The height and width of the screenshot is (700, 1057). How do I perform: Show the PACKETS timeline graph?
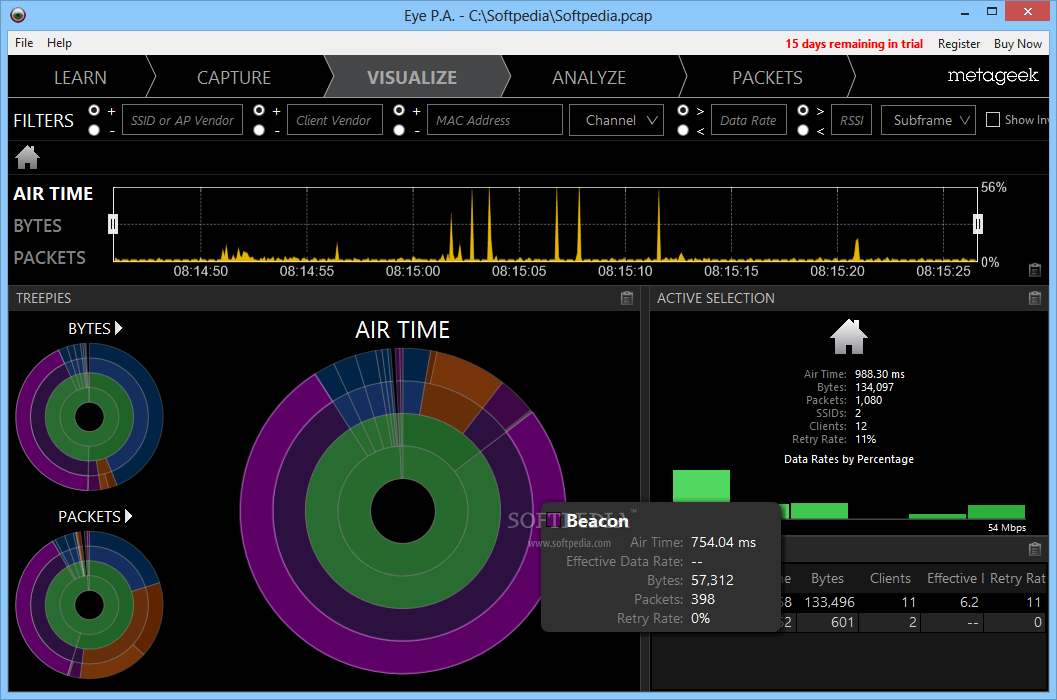point(49,258)
